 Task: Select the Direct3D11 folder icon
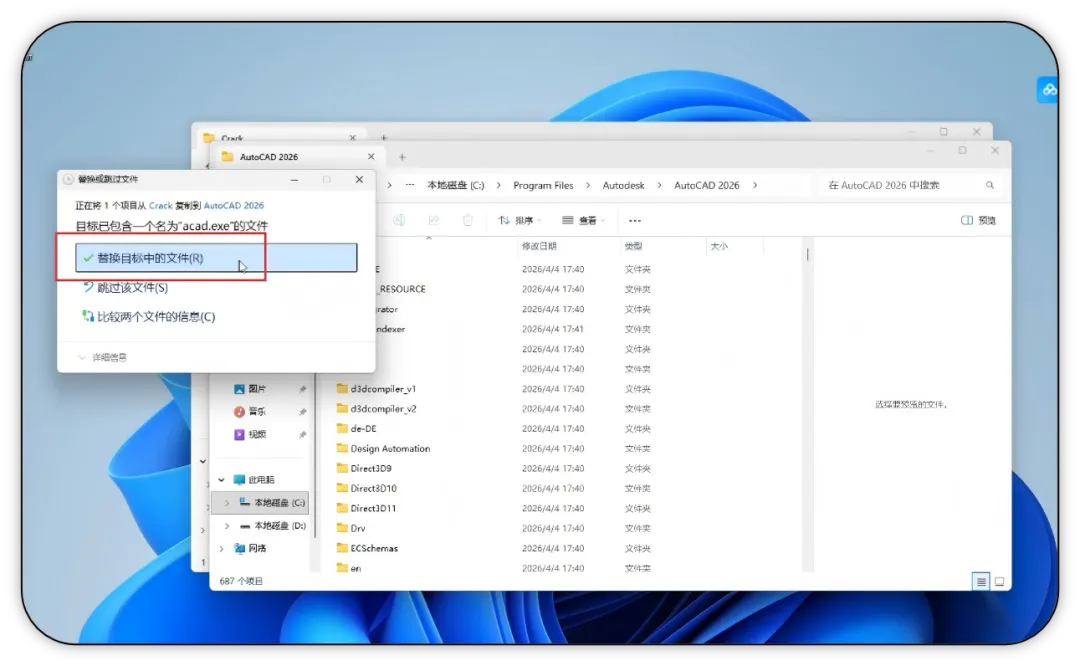tap(342, 508)
